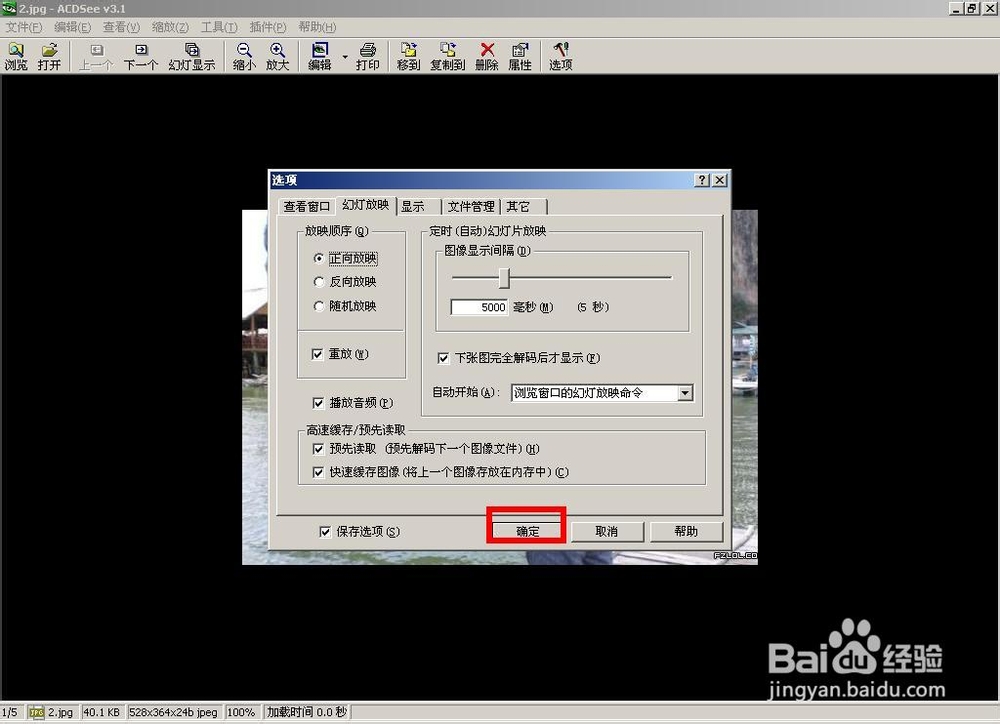The image size is (1000, 724).
Task: Open the 浏览 (Browse) toolbar icon
Action: coord(16,57)
